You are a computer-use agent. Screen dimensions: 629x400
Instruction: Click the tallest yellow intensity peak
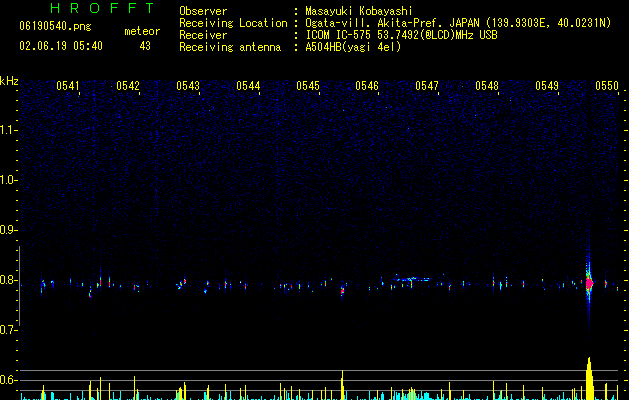[589, 378]
